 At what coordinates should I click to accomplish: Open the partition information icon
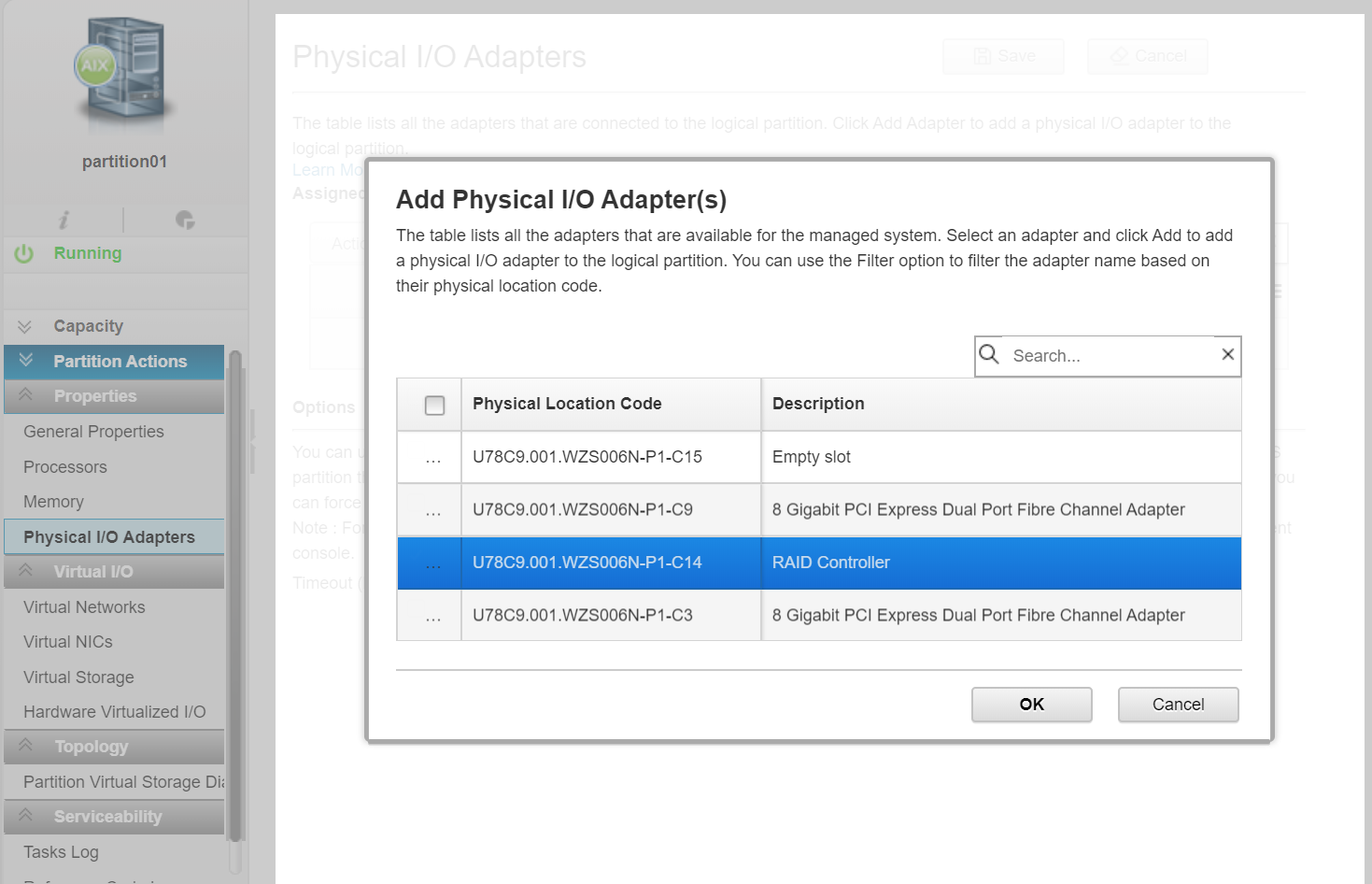tap(64, 221)
